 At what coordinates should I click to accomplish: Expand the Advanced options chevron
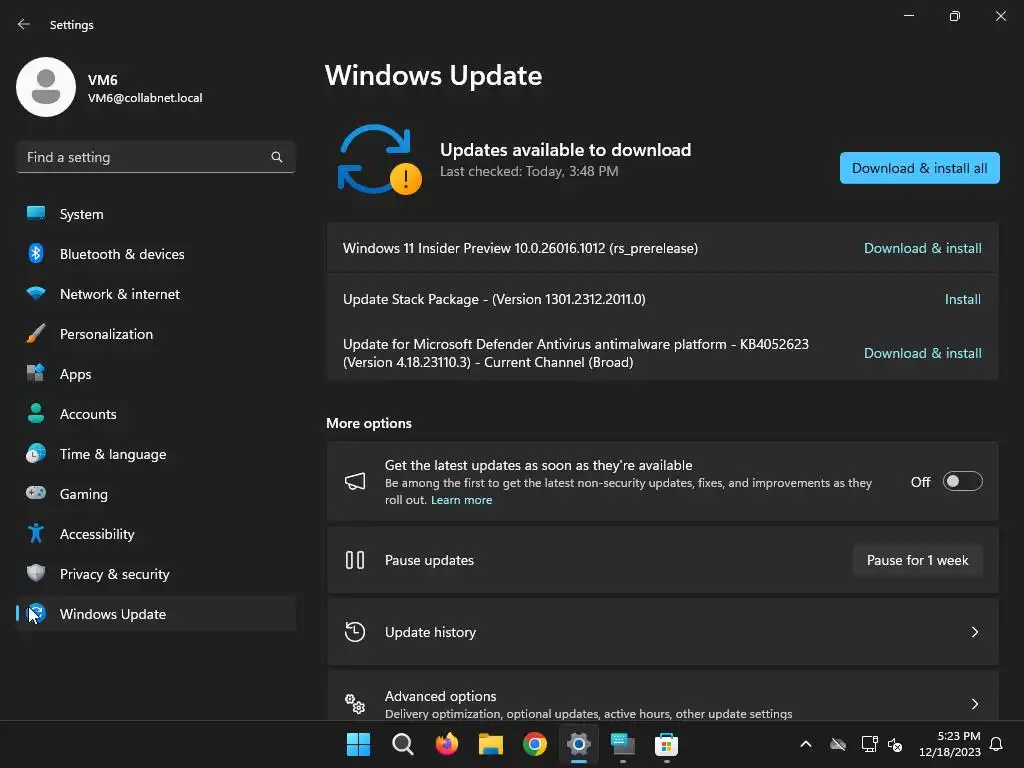coord(975,704)
